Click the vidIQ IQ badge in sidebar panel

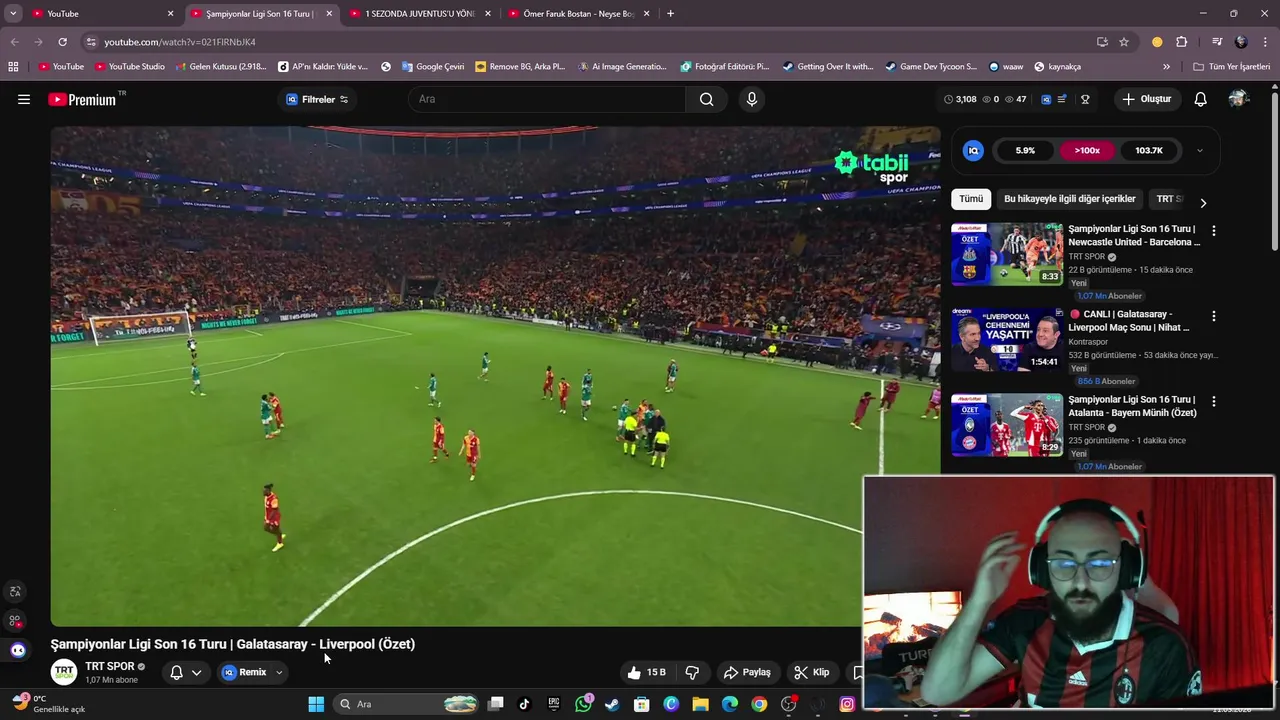(973, 151)
